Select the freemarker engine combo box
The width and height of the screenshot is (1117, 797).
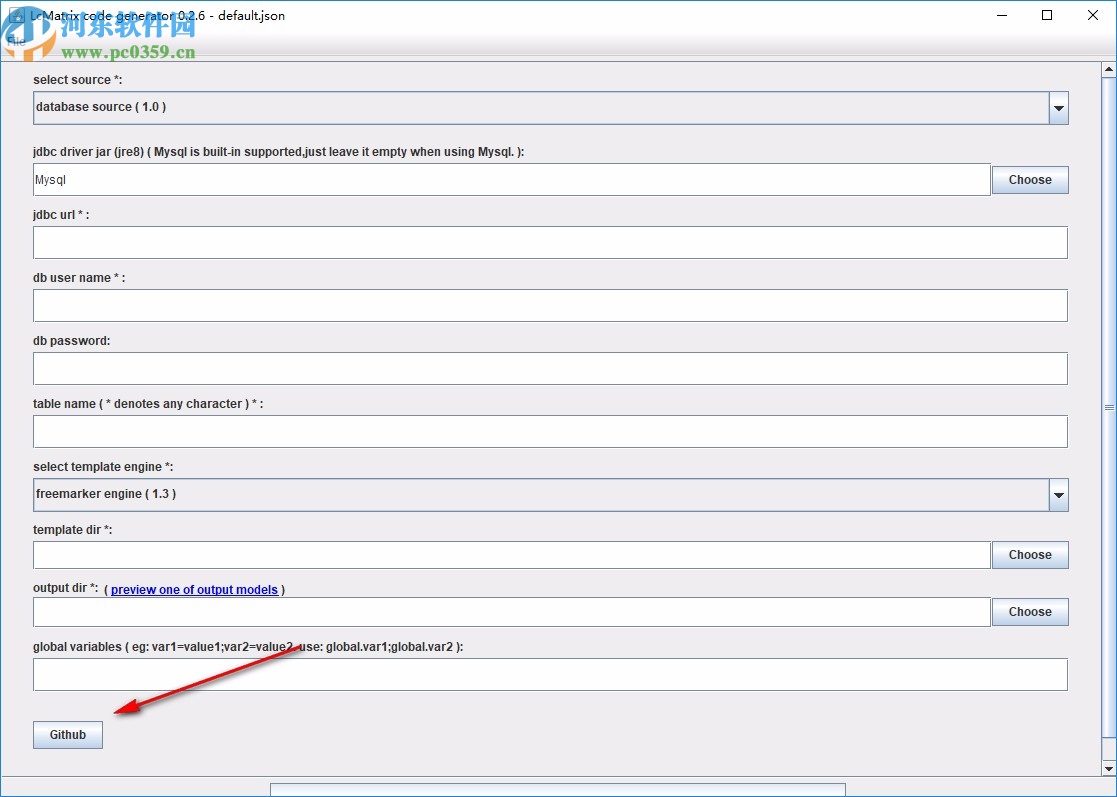tap(551, 494)
